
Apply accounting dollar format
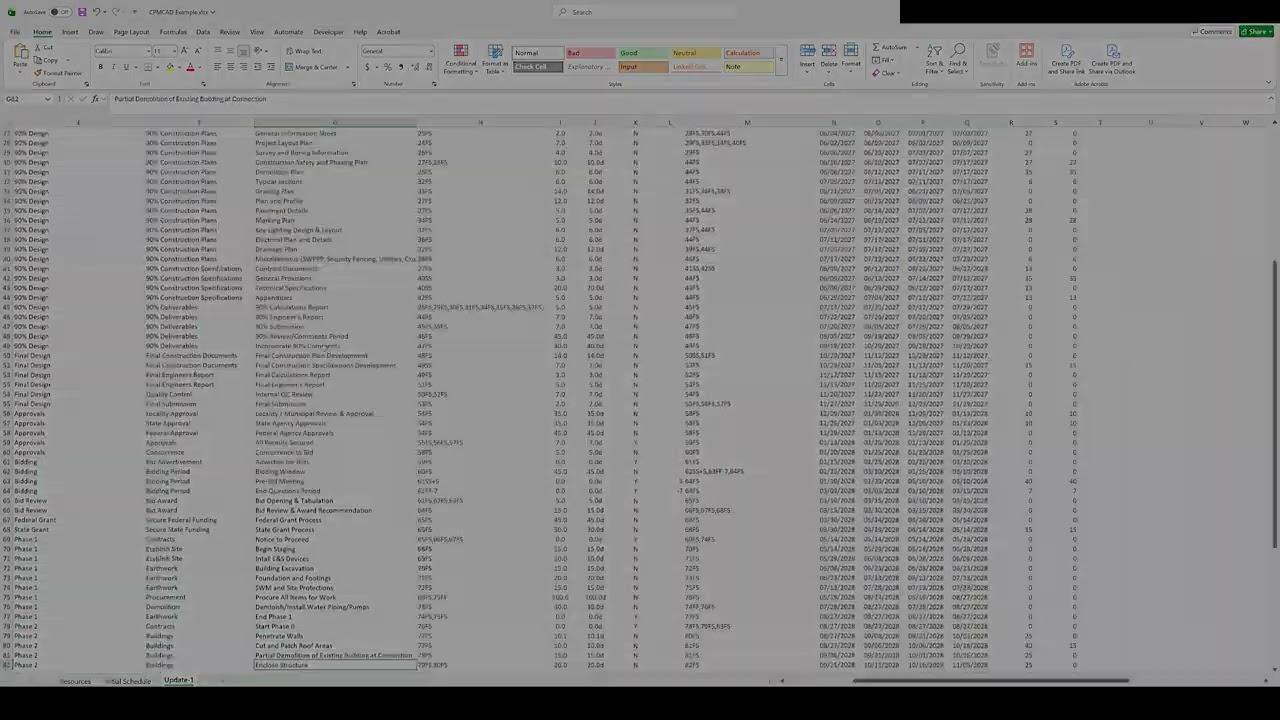[367, 67]
